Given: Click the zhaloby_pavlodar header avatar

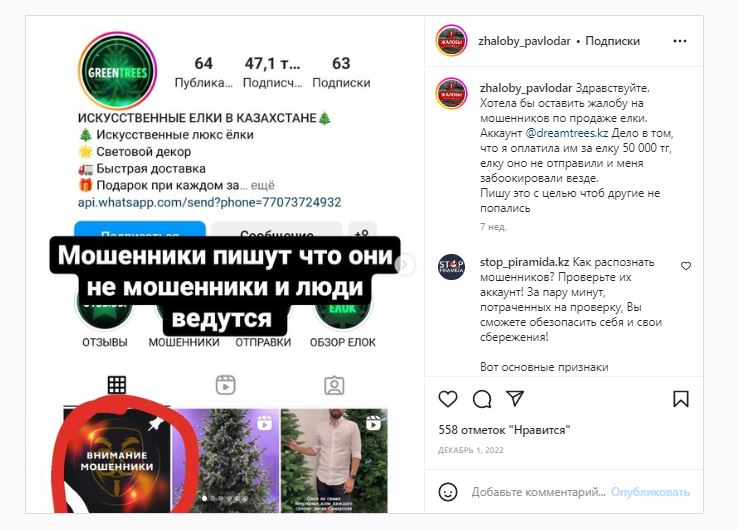Looking at the screenshot, I should click(451, 41).
